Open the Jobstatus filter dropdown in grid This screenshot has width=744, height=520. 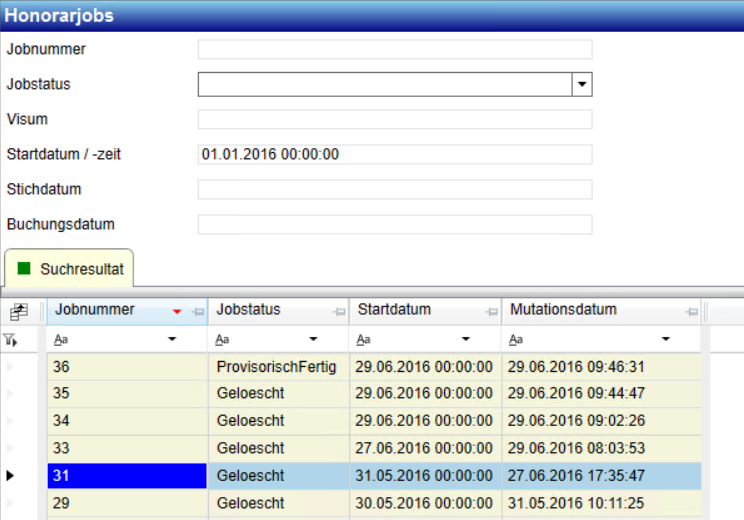pos(313,339)
